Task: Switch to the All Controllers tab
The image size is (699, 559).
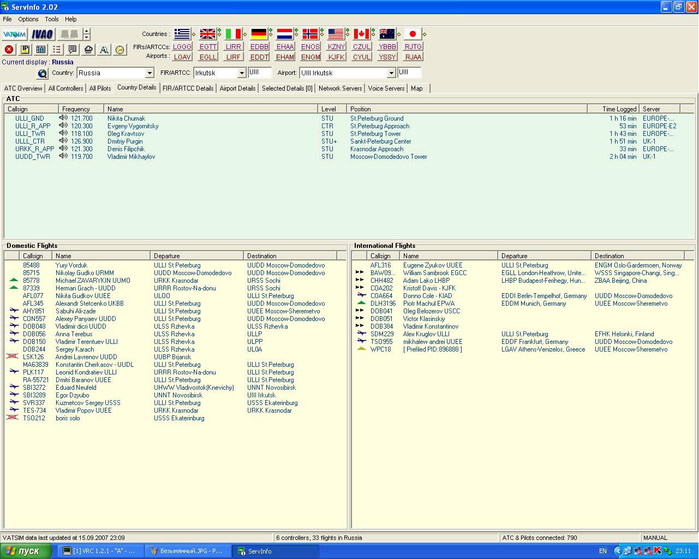Action: pyautogui.click(x=66, y=88)
